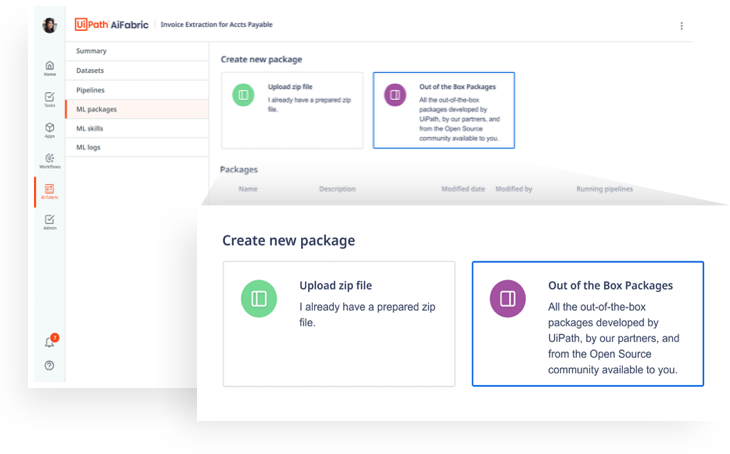Click the UiPath AiFabric logo
Image resolution: width=730 pixels, height=454 pixels.
[x=112, y=24]
